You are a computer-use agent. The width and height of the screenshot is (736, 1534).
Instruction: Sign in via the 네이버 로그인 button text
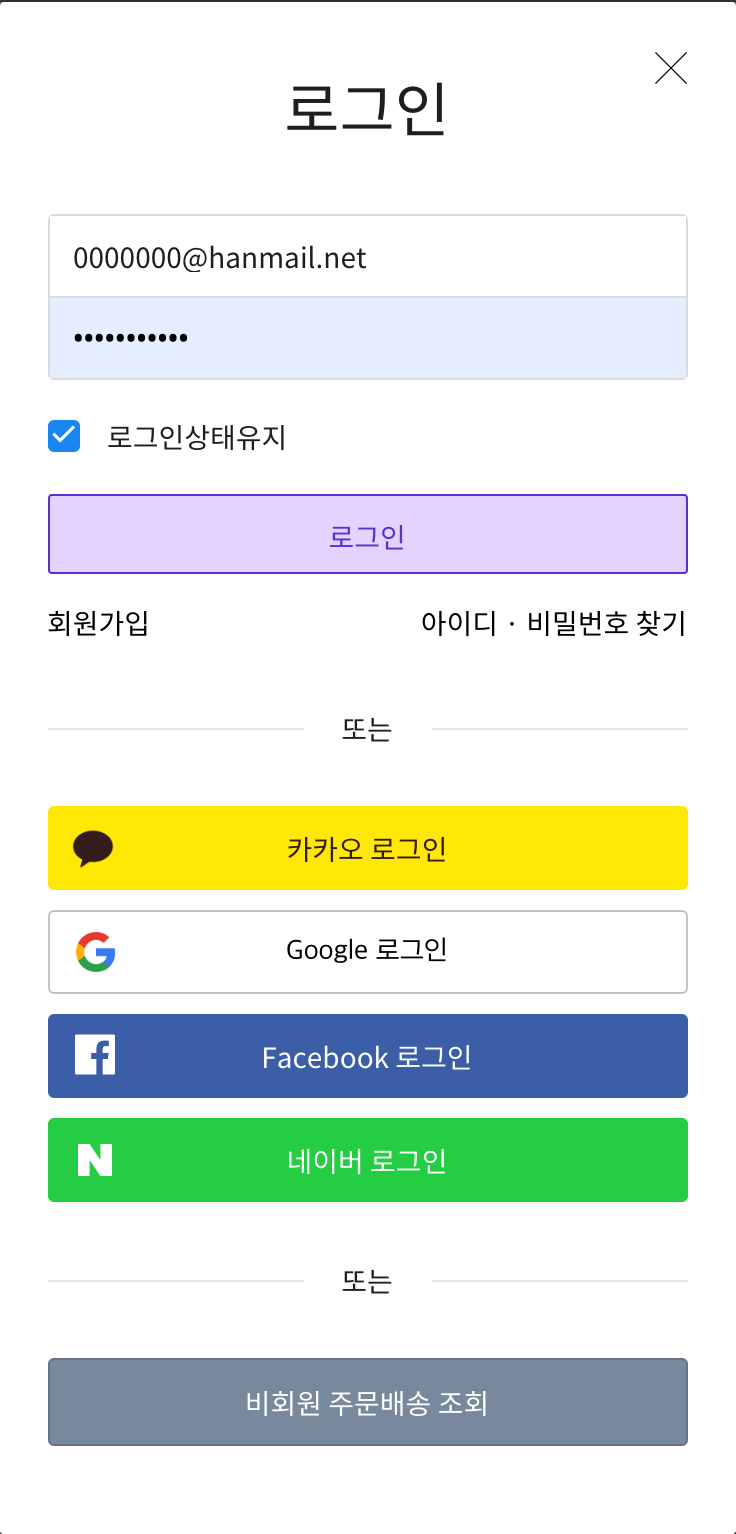tap(367, 1161)
